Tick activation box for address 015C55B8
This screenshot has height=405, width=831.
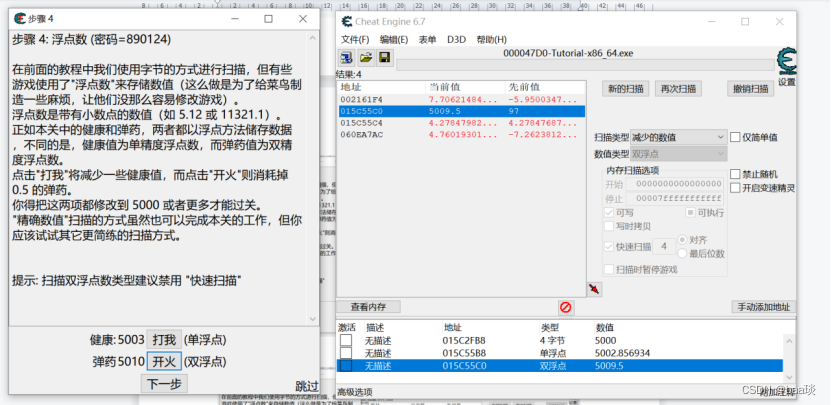click(346, 353)
